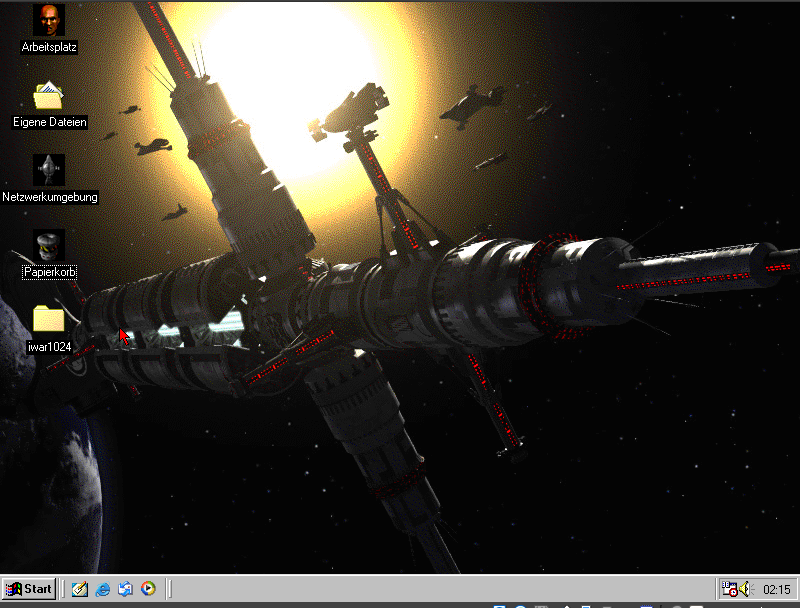800x608 pixels.
Task: Click the Task Scheduler tray icon
Action: click(x=729, y=589)
